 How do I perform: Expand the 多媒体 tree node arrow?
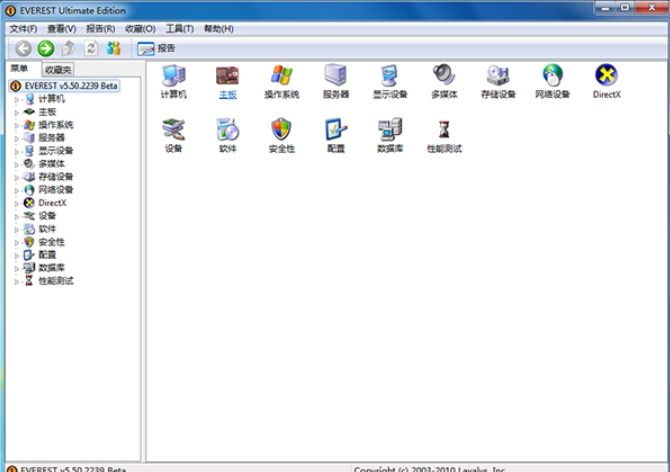click(17, 164)
